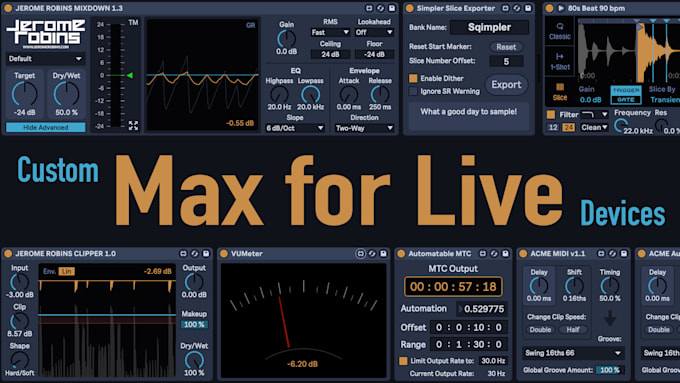Select the Lin envelope tab in Clipper
680x383 pixels.
coord(66,271)
